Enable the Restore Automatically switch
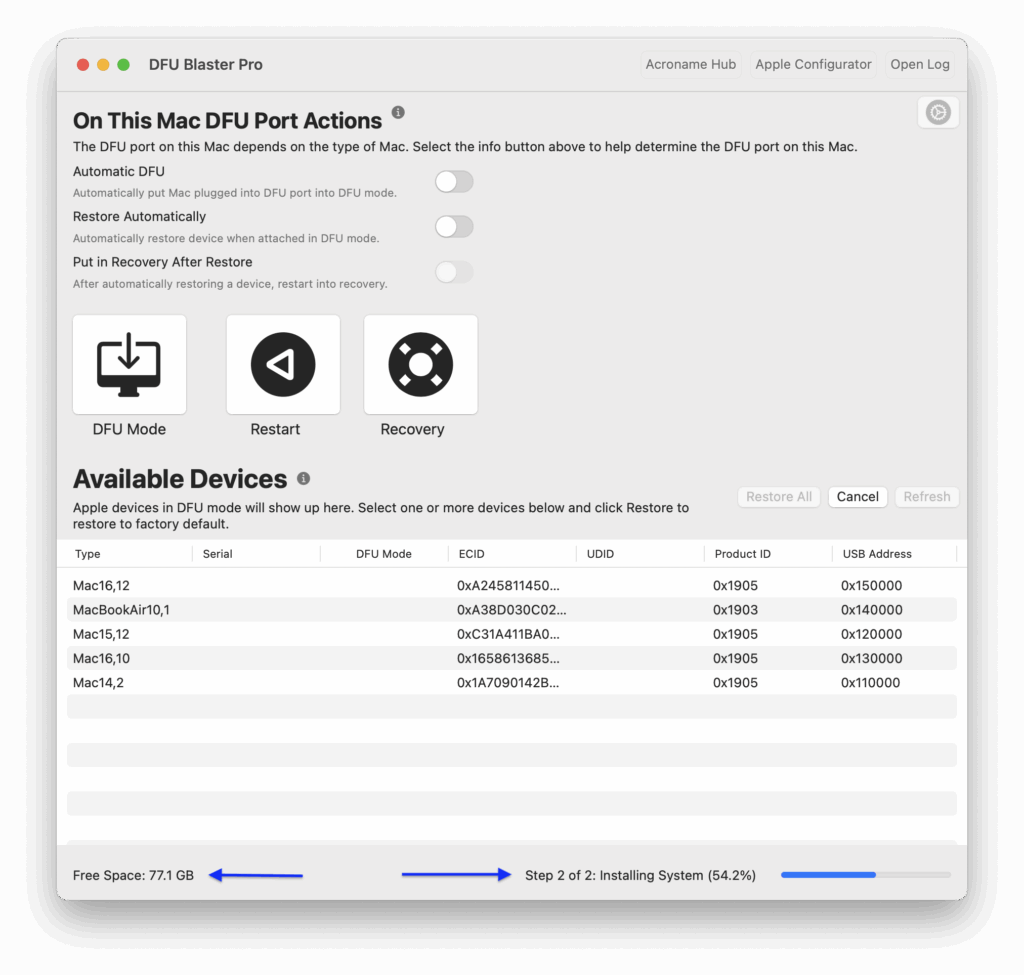 (454, 227)
